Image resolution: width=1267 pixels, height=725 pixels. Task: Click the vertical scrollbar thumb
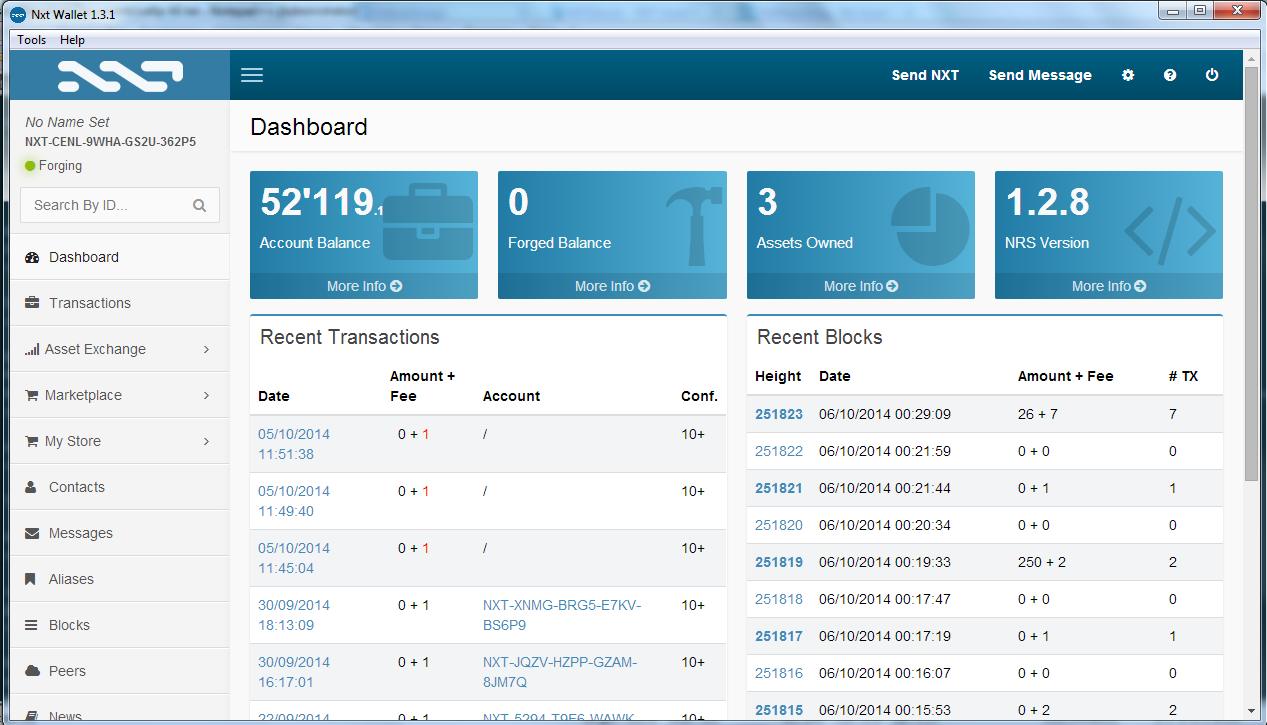click(1251, 275)
